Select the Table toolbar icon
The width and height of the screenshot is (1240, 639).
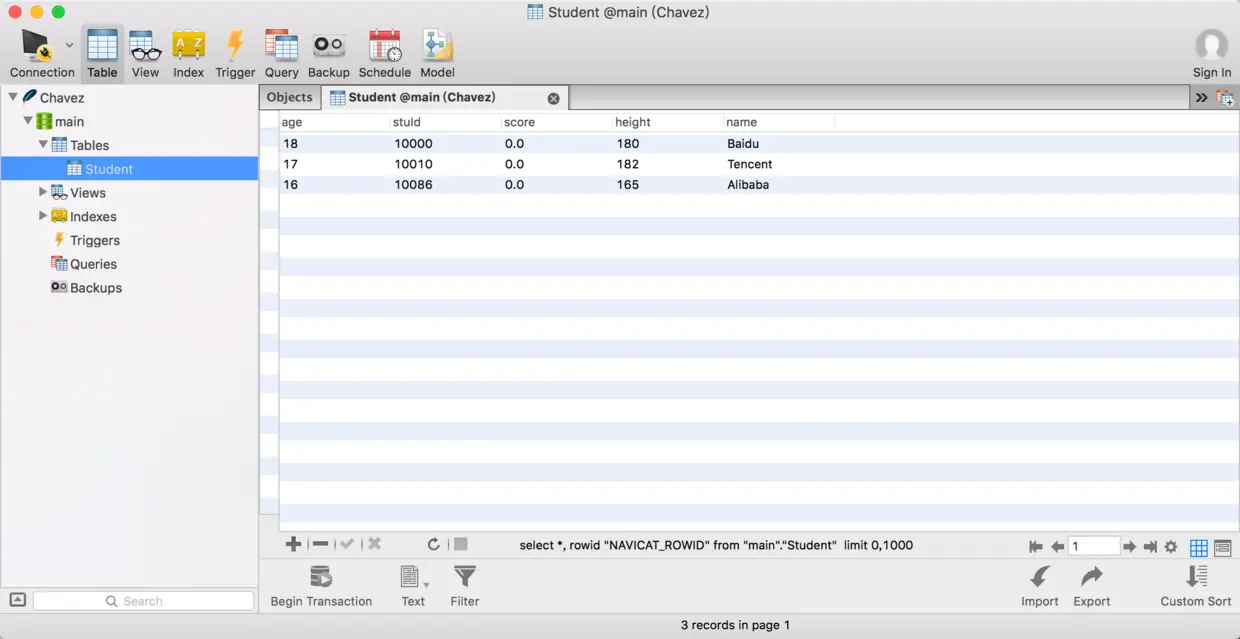pyautogui.click(x=102, y=53)
